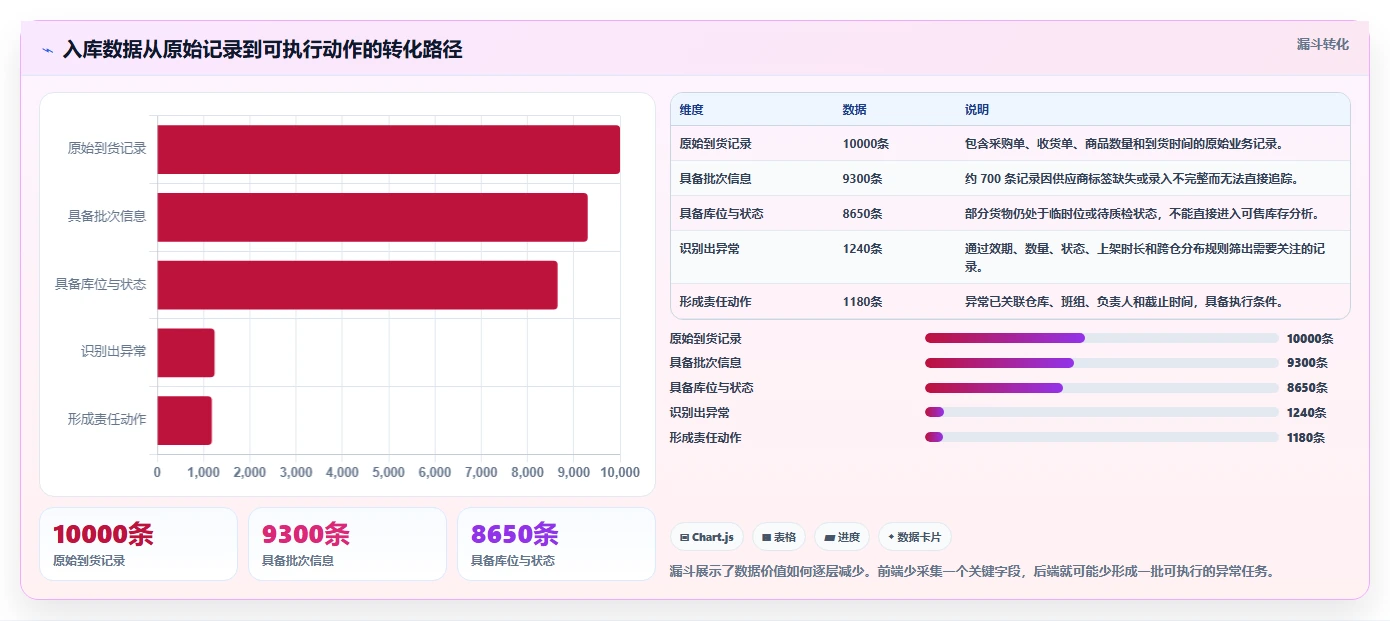Select the 表格 chip
This screenshot has height=621, width=1390.
779,537
